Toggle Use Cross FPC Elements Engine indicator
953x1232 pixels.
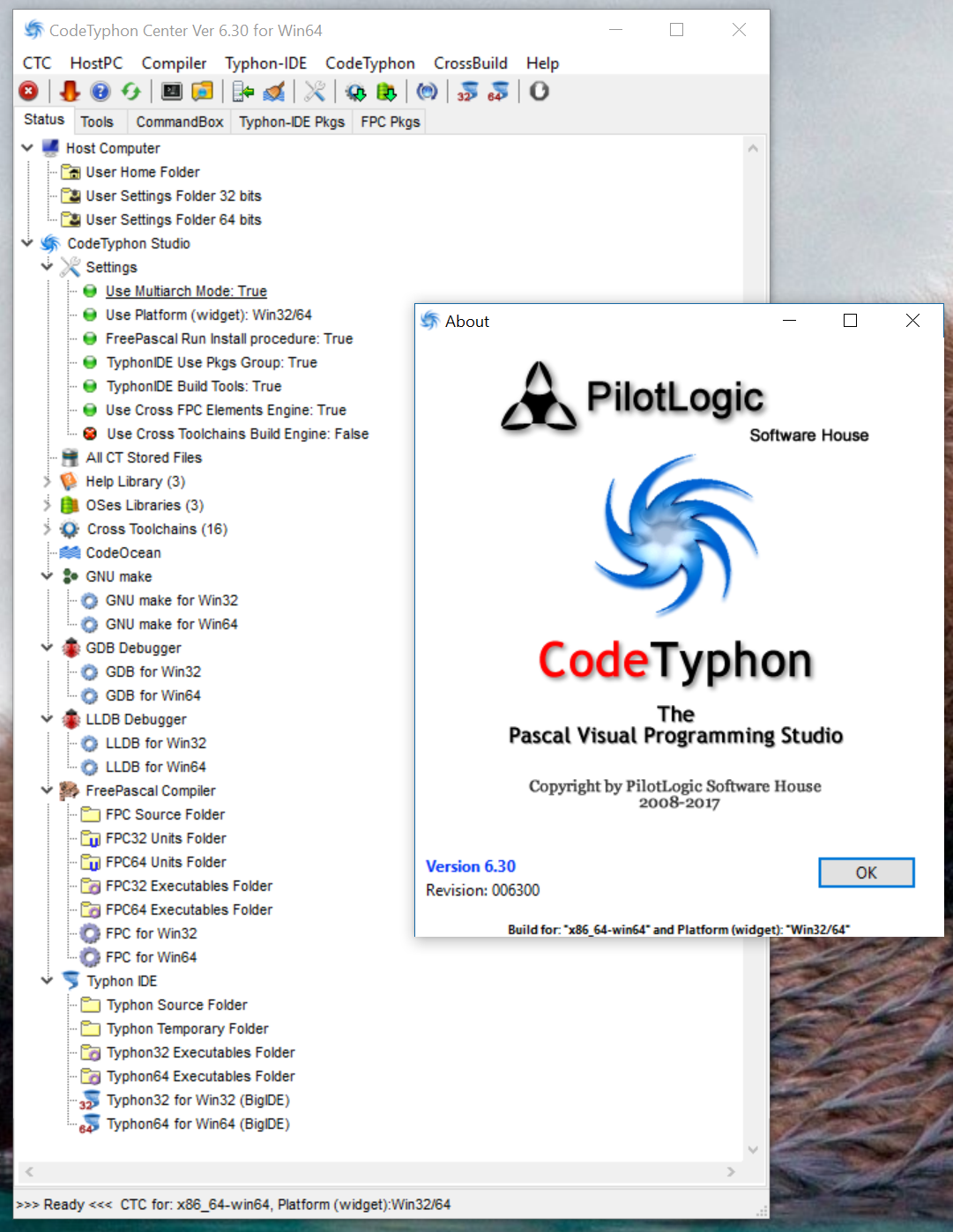pyautogui.click(x=90, y=410)
